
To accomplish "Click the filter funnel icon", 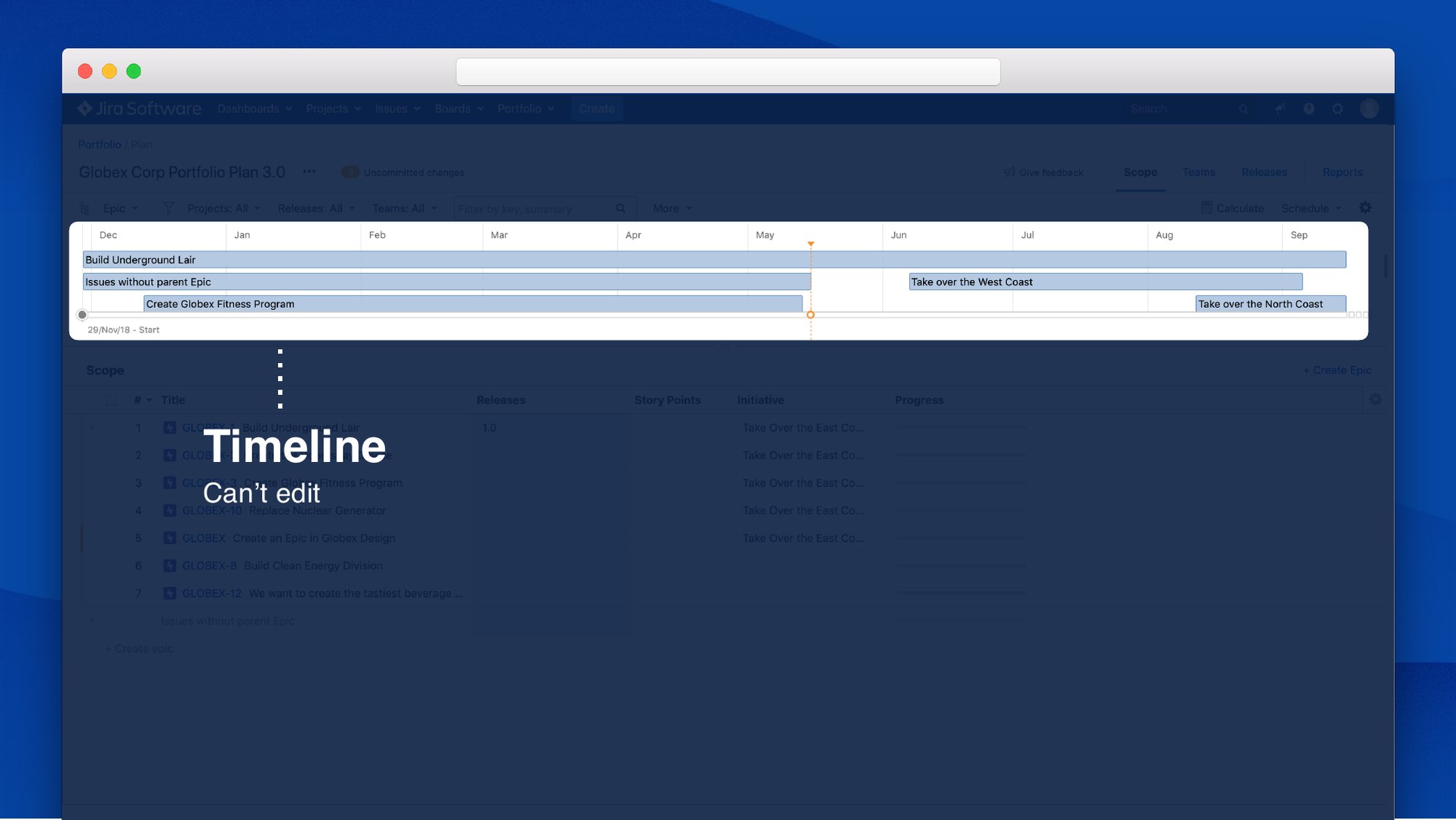I will click(x=168, y=208).
